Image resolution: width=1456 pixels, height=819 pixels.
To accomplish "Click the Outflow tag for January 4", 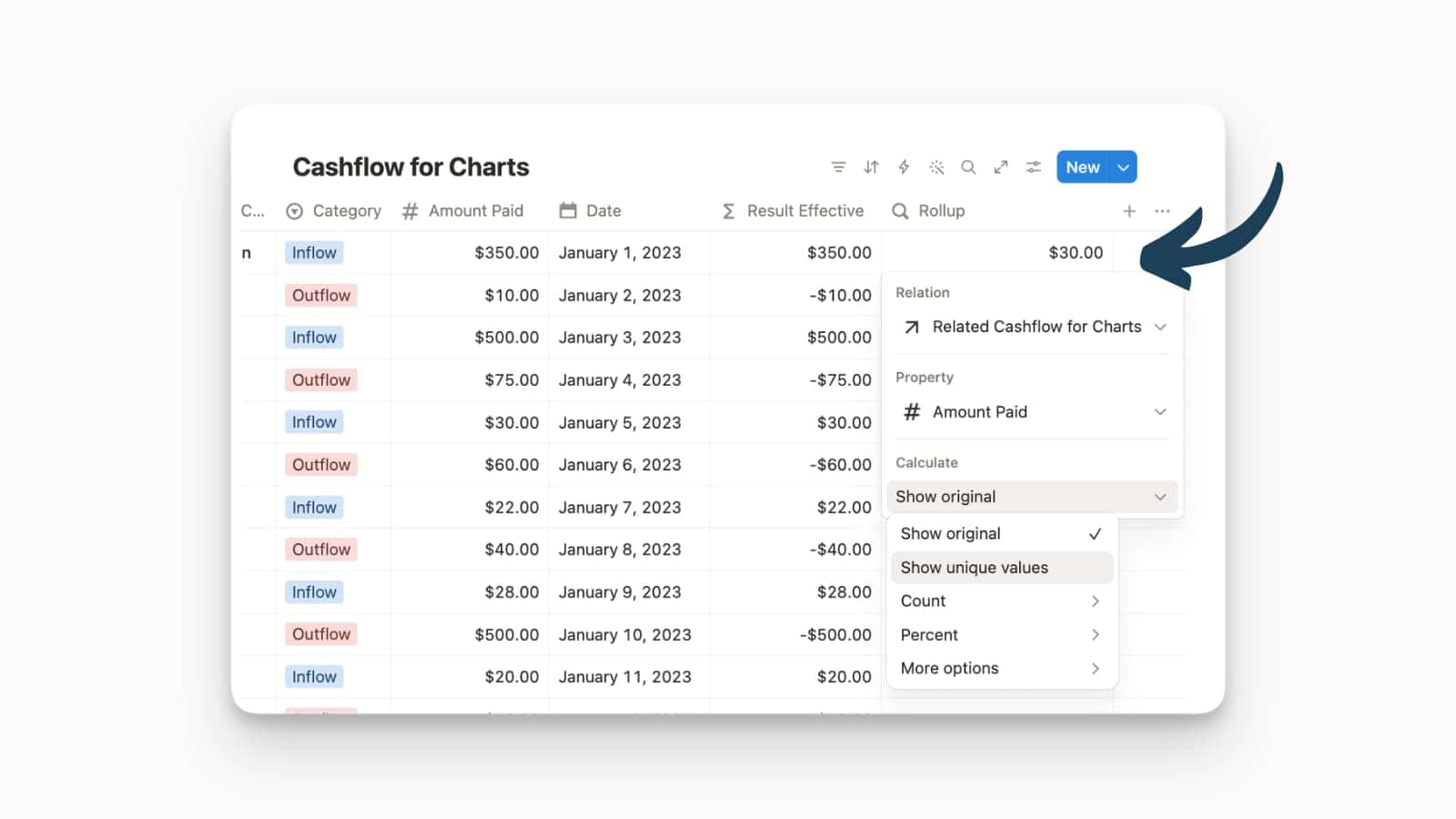I will [321, 380].
